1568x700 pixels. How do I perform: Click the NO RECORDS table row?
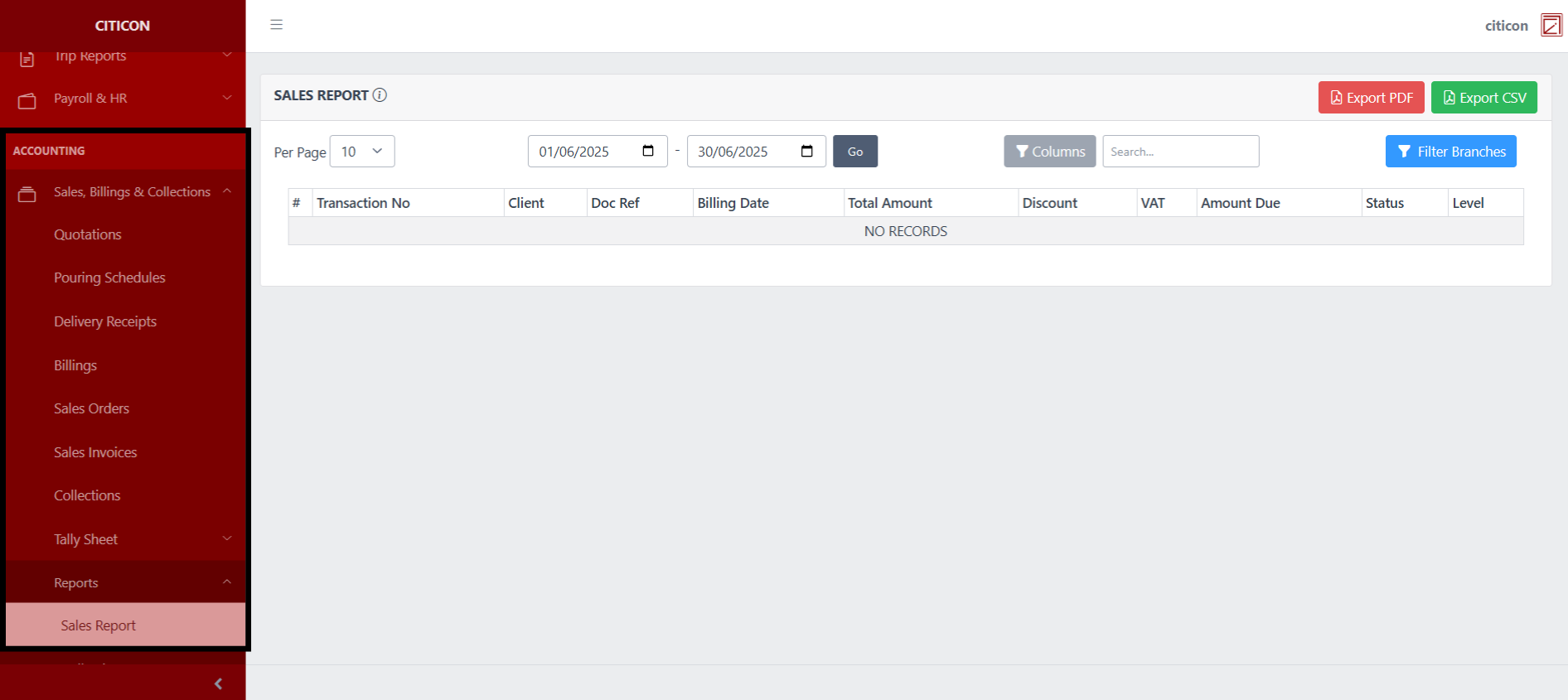point(906,231)
